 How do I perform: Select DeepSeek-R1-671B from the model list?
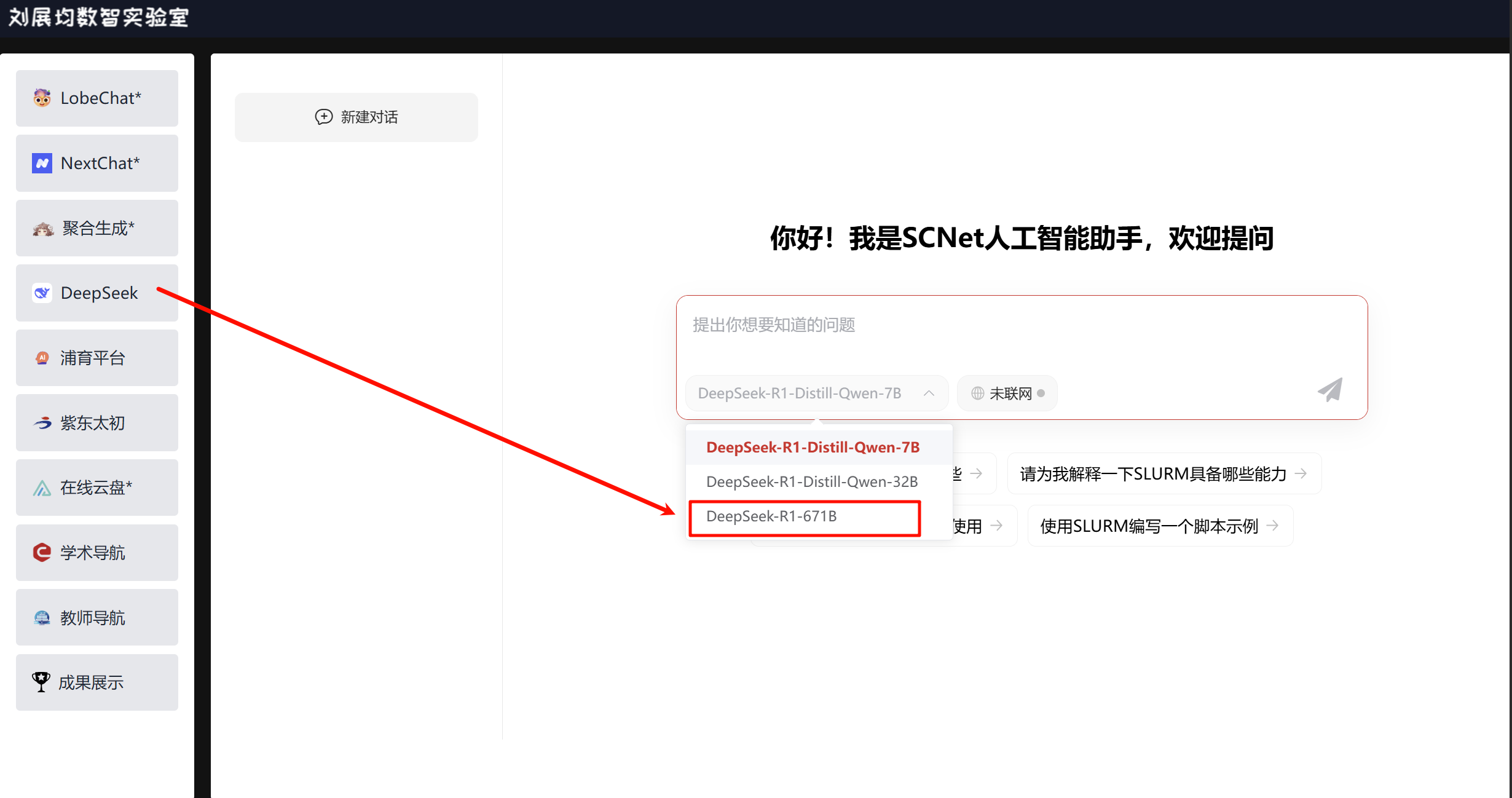point(772,516)
